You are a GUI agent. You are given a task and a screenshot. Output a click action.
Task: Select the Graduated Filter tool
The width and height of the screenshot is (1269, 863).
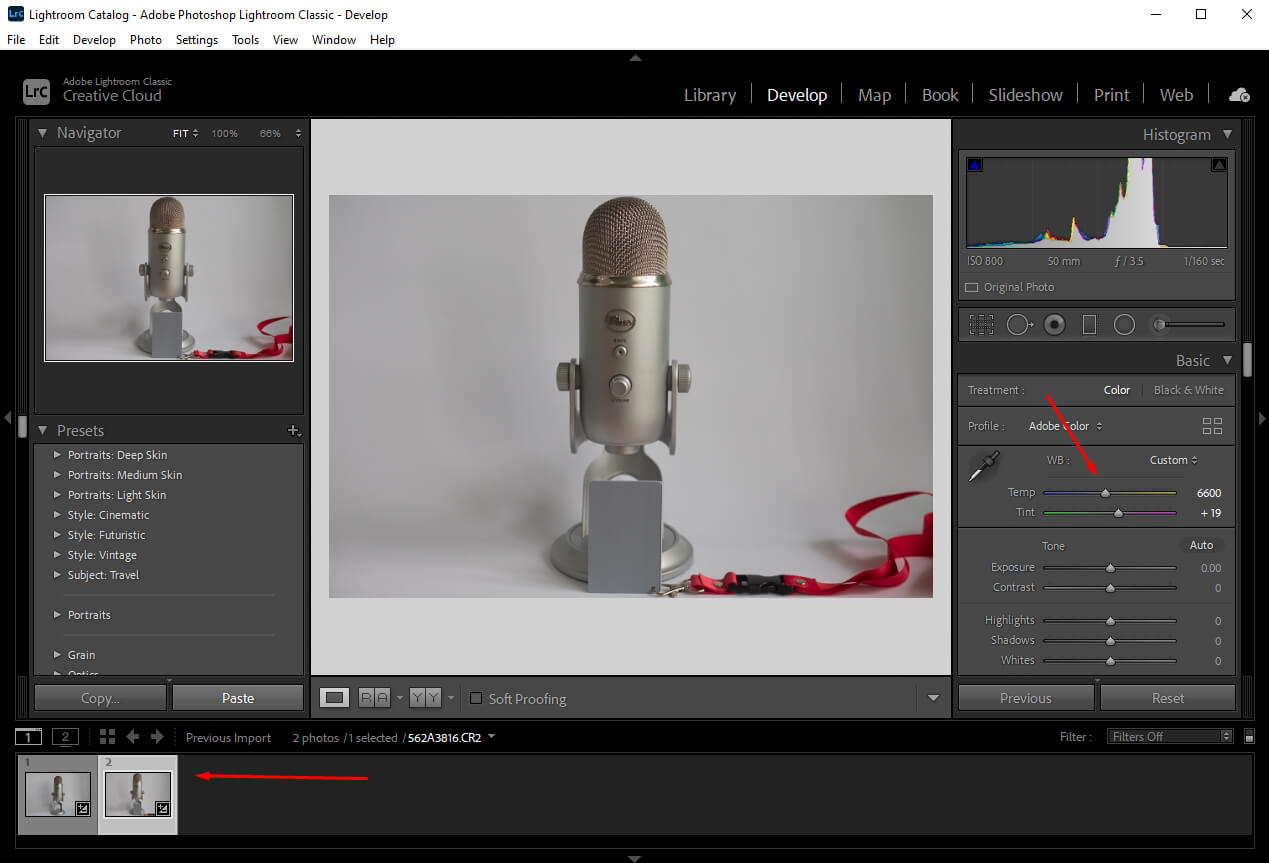tap(1089, 324)
